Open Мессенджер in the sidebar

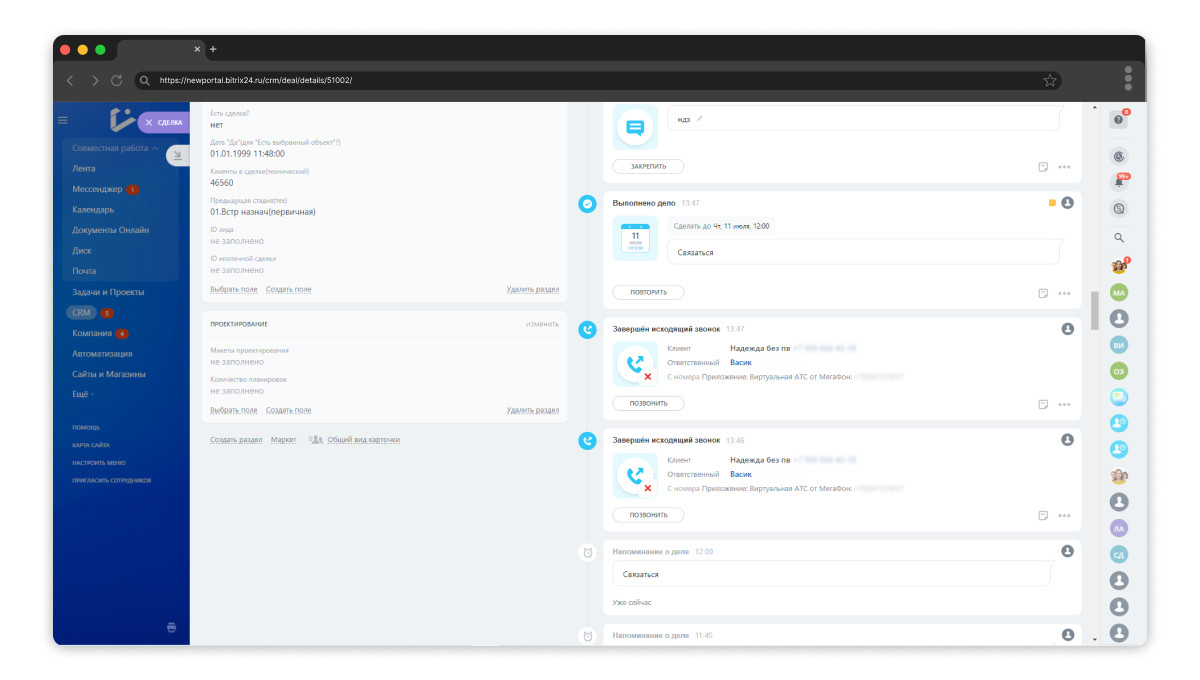(97, 189)
